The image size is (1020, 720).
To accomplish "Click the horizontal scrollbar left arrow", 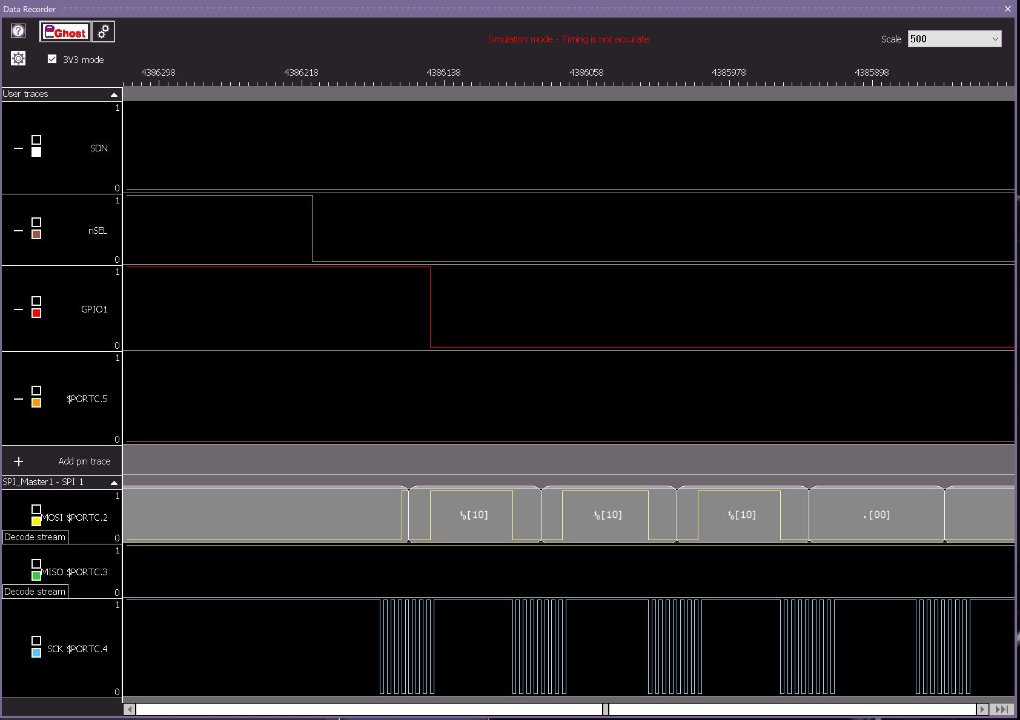I will click(130, 709).
